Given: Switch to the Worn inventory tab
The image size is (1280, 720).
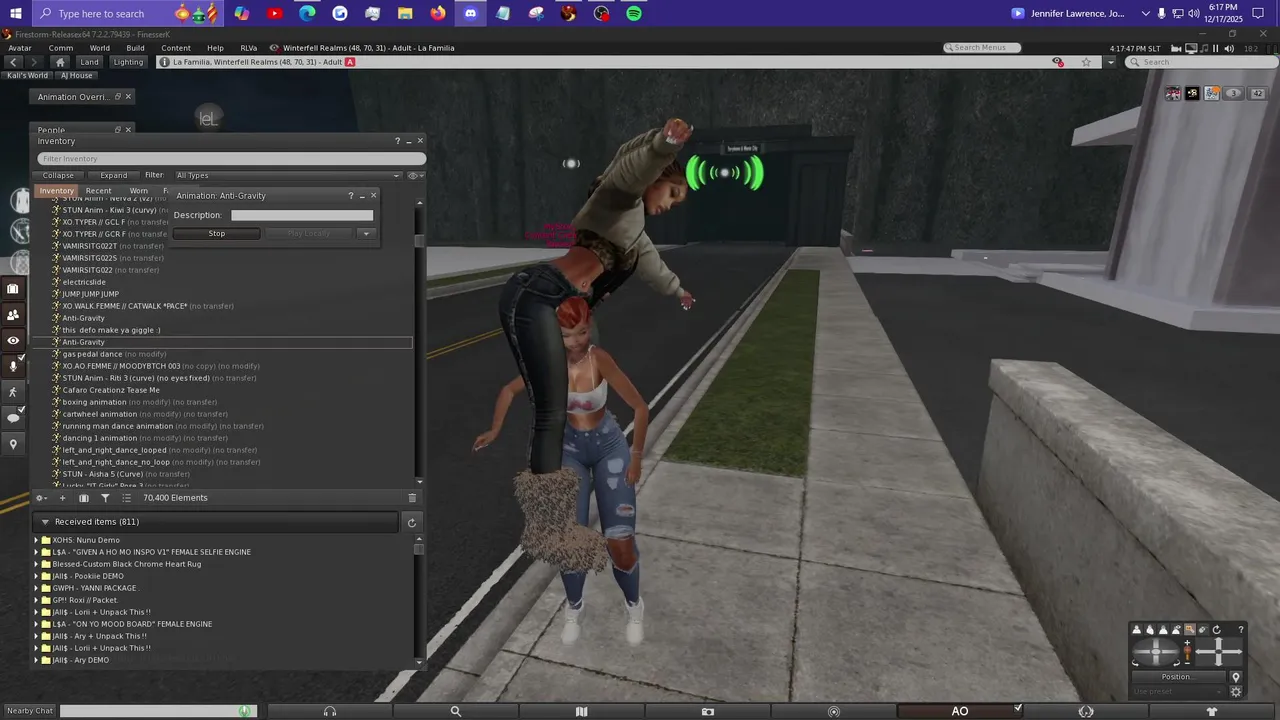Looking at the screenshot, I should (139, 191).
